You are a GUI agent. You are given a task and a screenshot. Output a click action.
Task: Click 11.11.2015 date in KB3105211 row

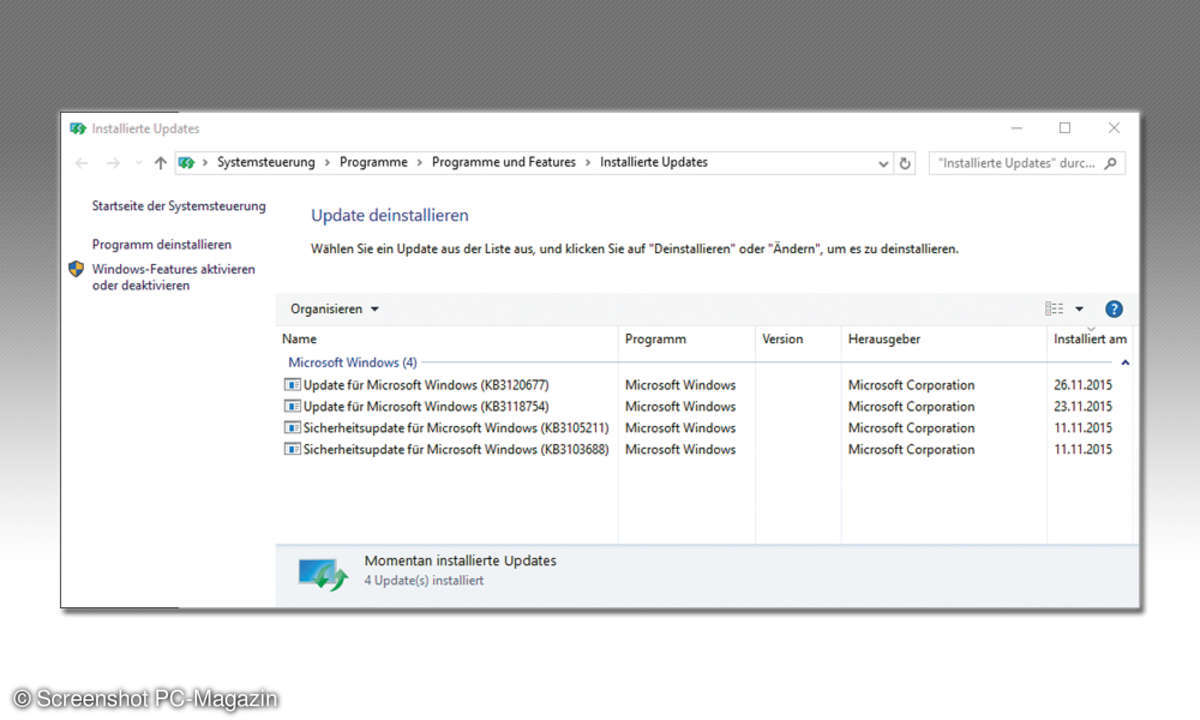[x=1083, y=428]
